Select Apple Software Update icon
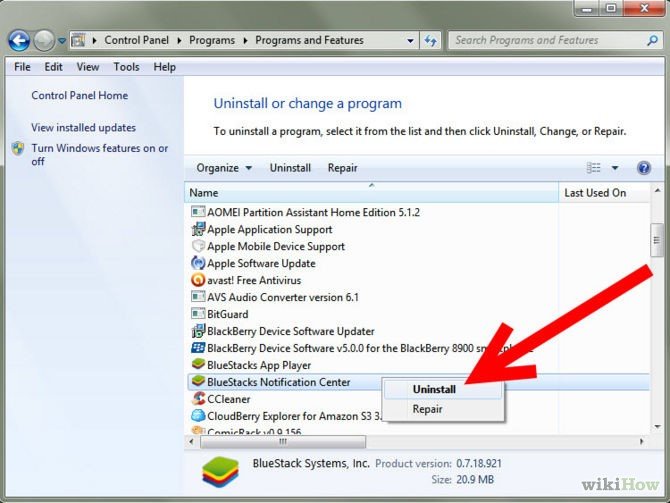 pos(198,263)
